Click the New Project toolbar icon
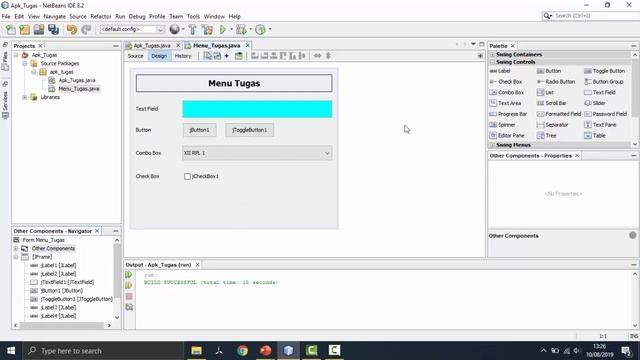The image size is (640, 360). (24, 29)
